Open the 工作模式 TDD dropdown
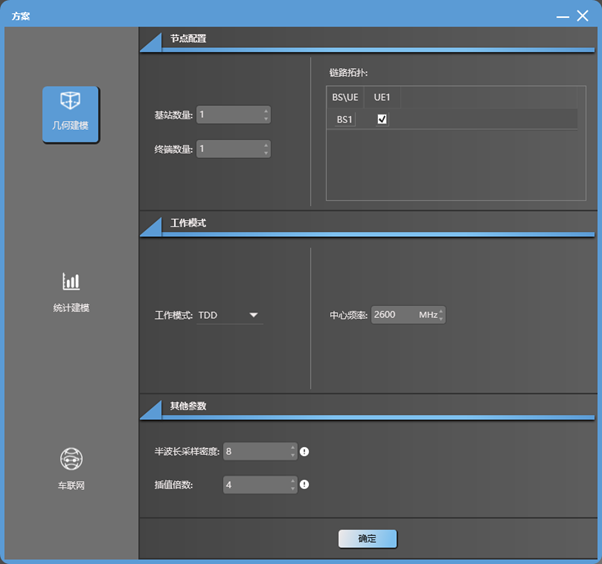The height and width of the screenshot is (564, 602). [253, 315]
